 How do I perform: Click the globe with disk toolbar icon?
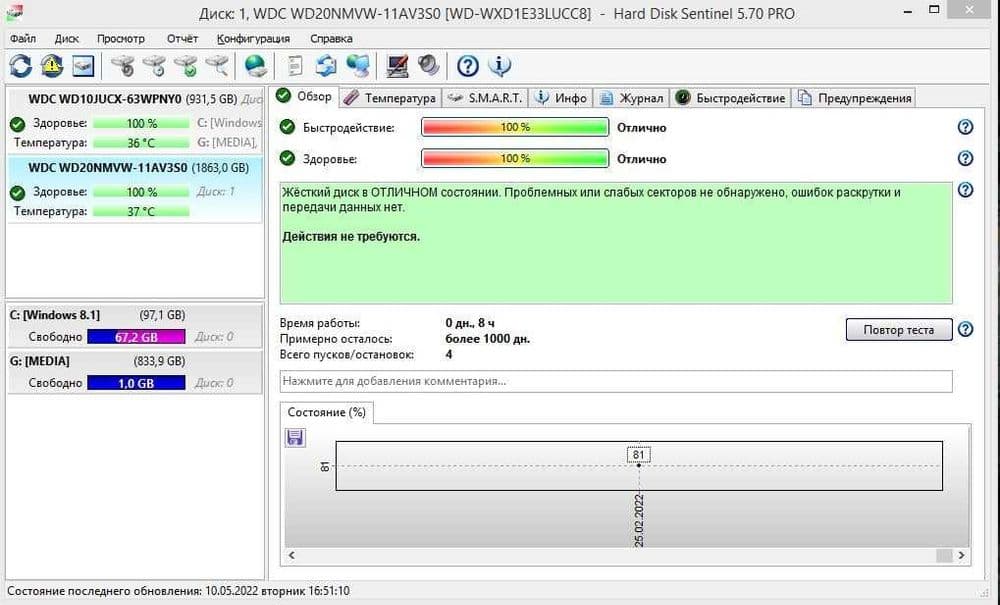[x=255, y=66]
